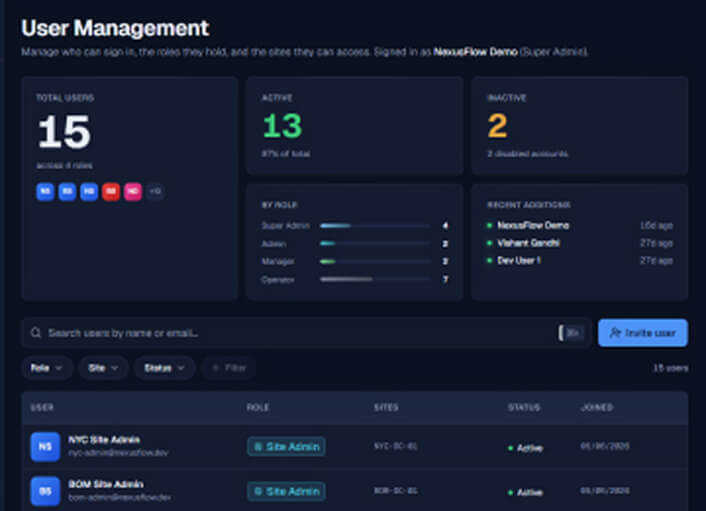Screen dimensions: 706x511
Task: Click the pink avatar chip in Total Users card
Action: click(133, 191)
